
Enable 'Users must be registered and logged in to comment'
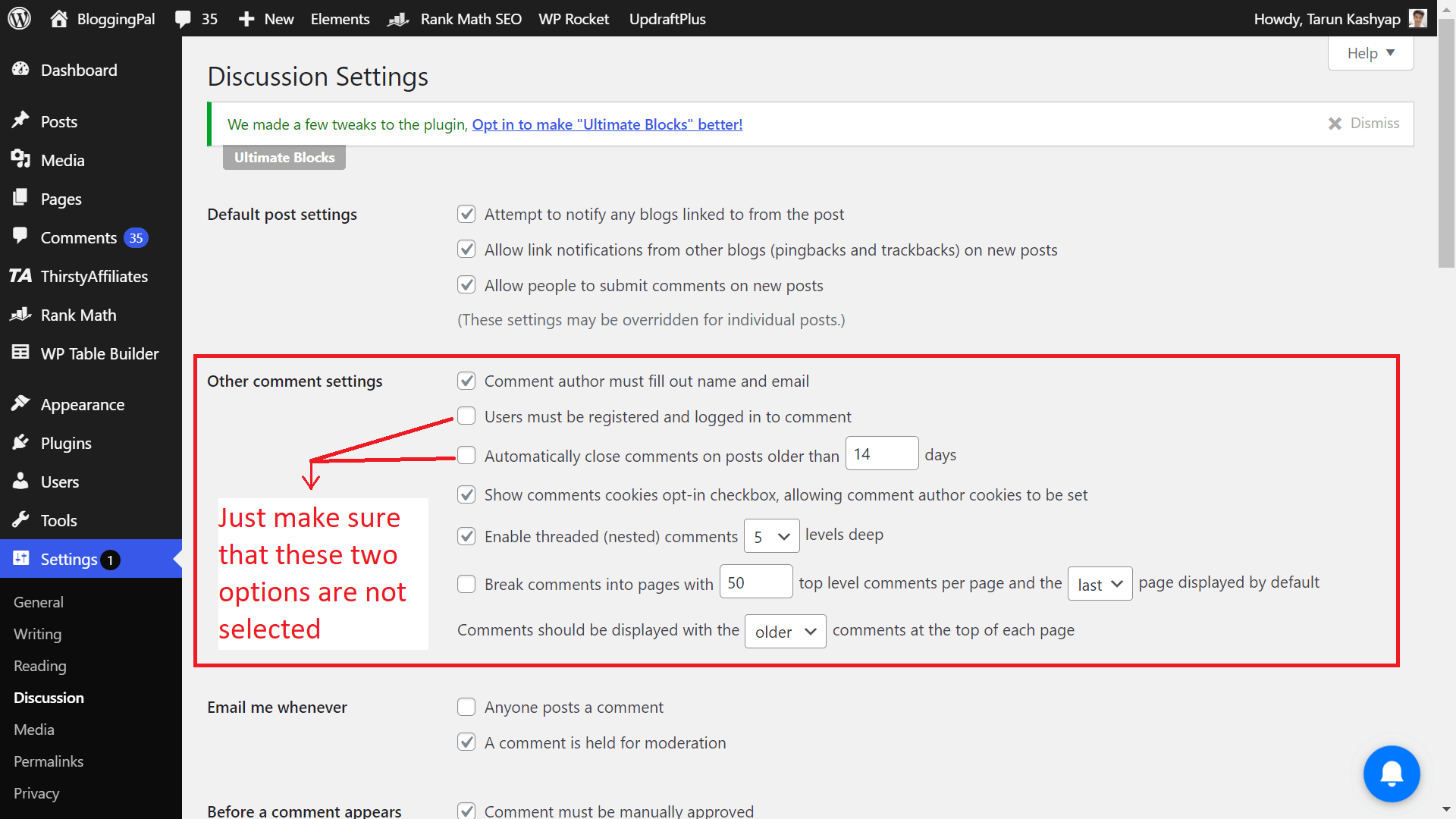466,416
